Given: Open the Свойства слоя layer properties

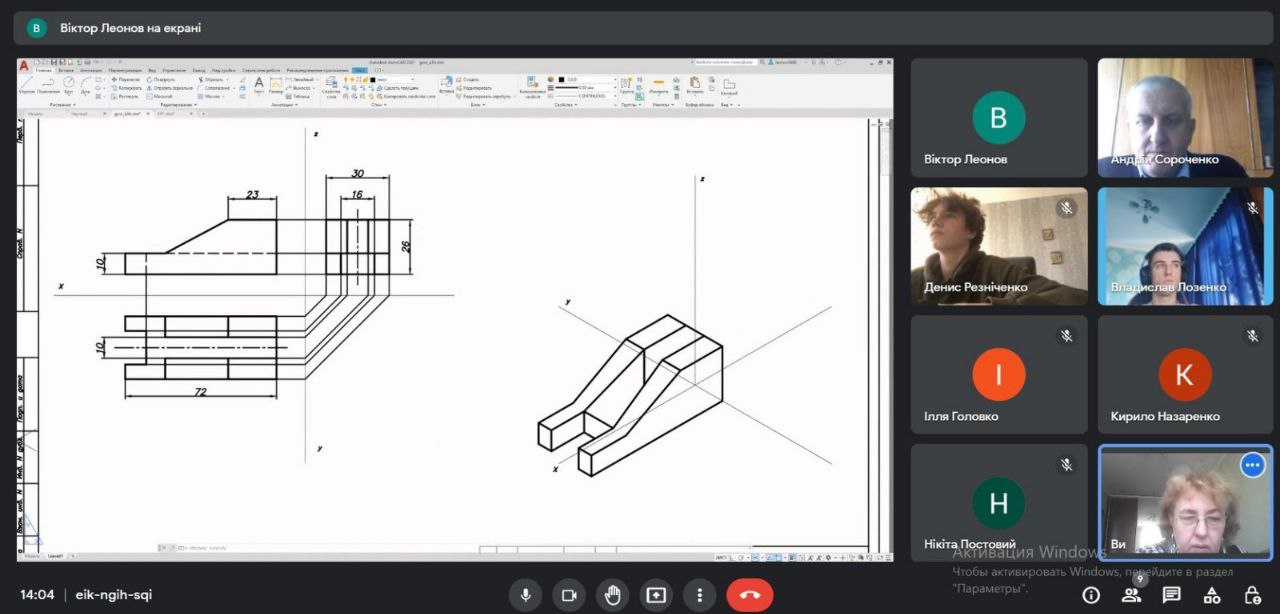Looking at the screenshot, I should point(331,86).
